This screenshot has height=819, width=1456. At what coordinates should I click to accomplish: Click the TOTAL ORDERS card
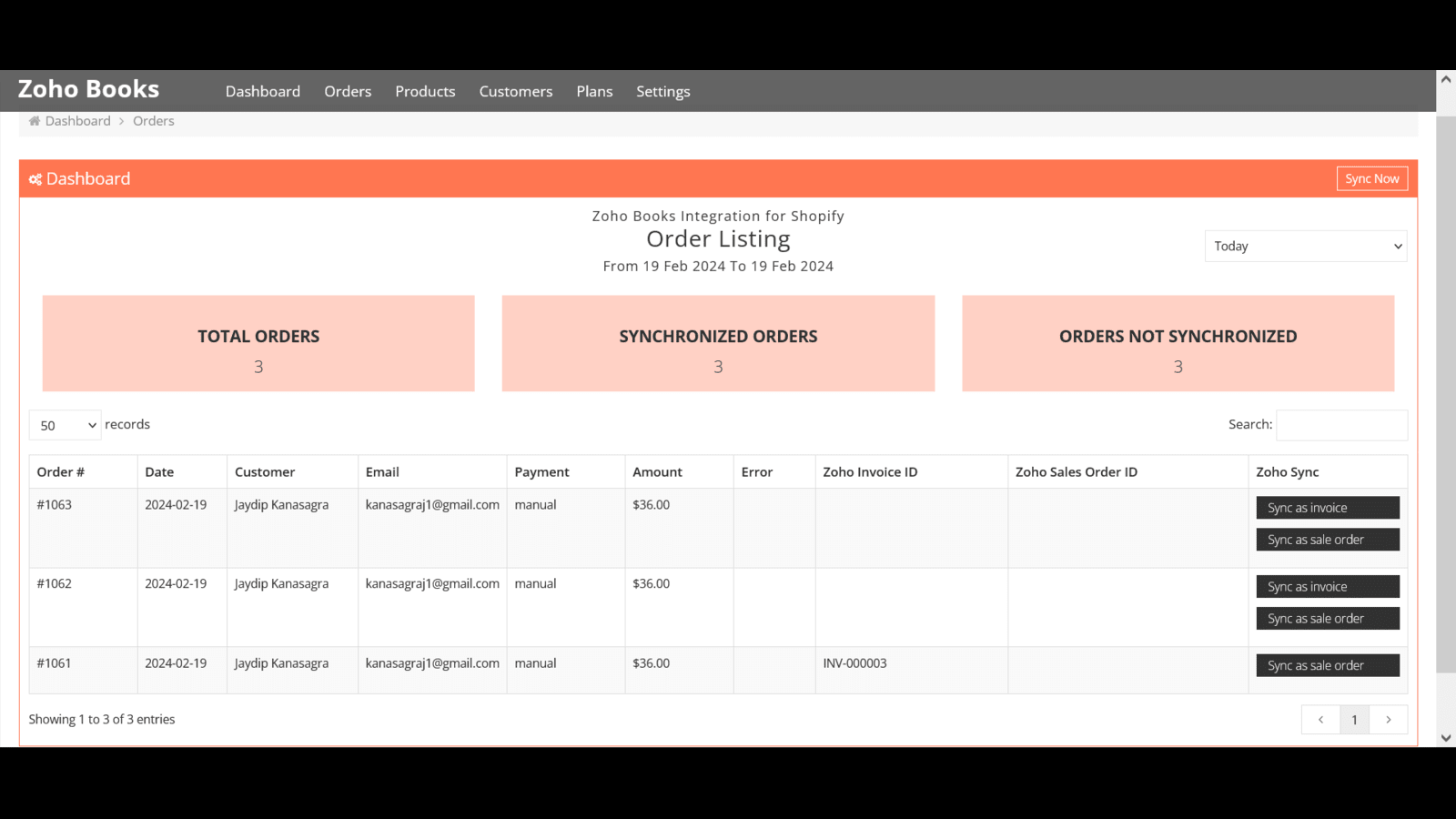coord(258,344)
